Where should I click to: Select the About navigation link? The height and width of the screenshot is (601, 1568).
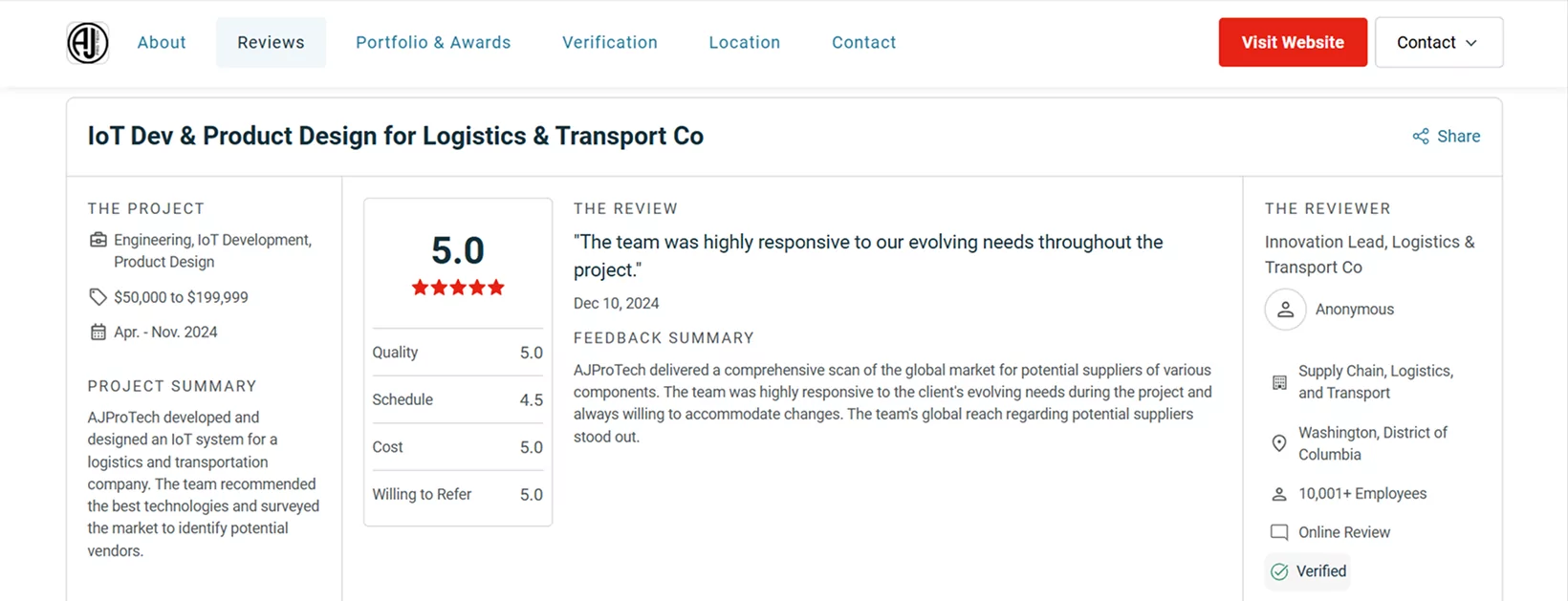(162, 42)
